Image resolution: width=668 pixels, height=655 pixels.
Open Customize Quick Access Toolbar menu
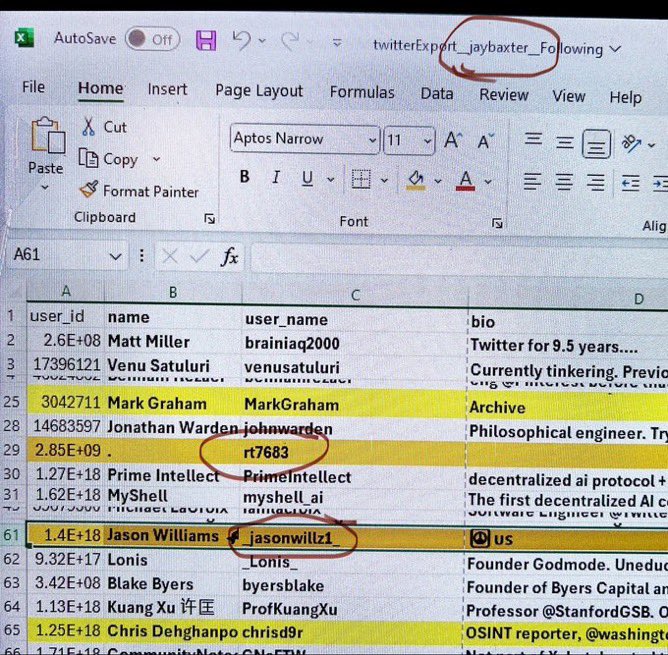point(337,43)
